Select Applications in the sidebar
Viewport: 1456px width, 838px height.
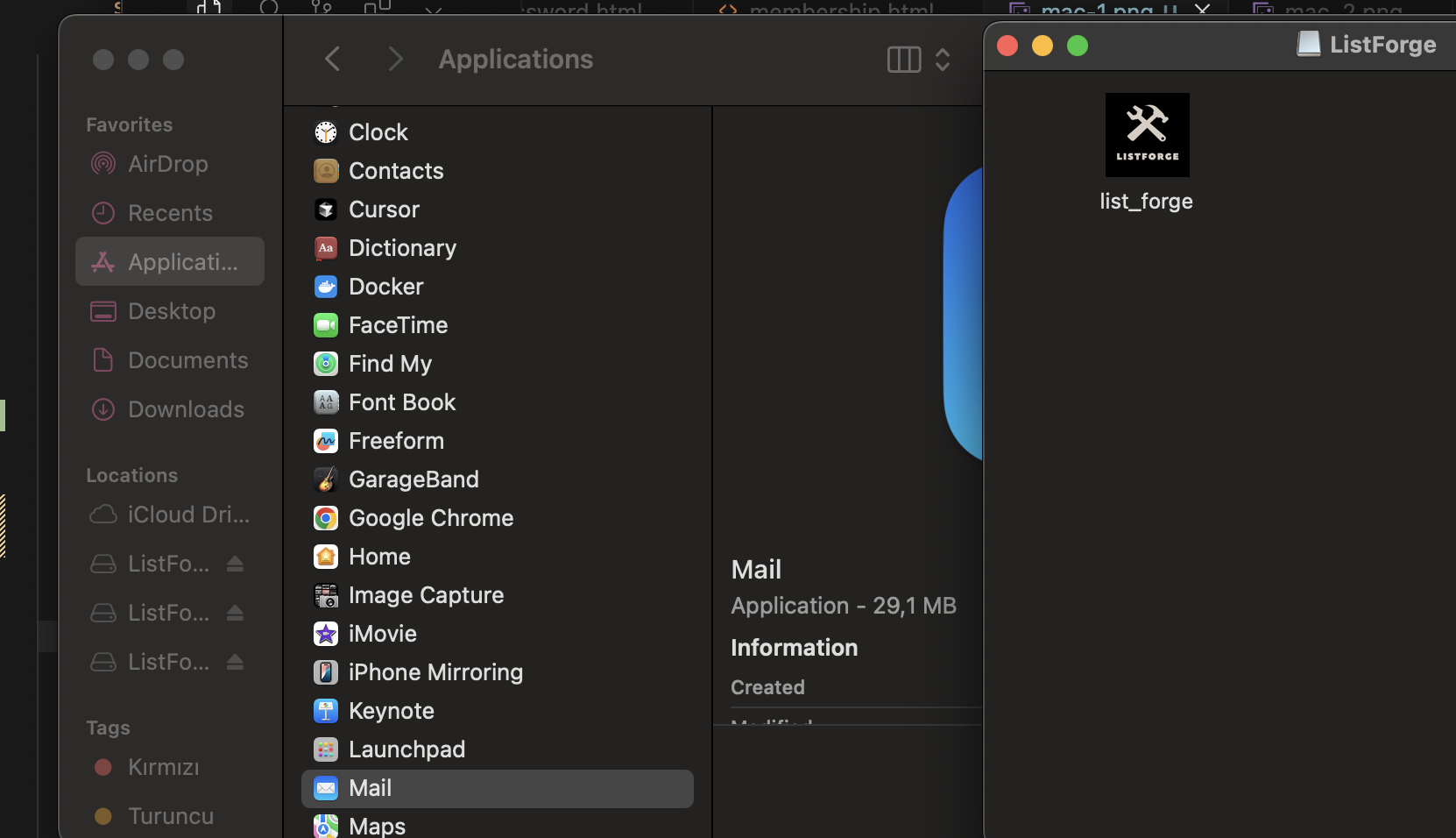pyautogui.click(x=170, y=261)
